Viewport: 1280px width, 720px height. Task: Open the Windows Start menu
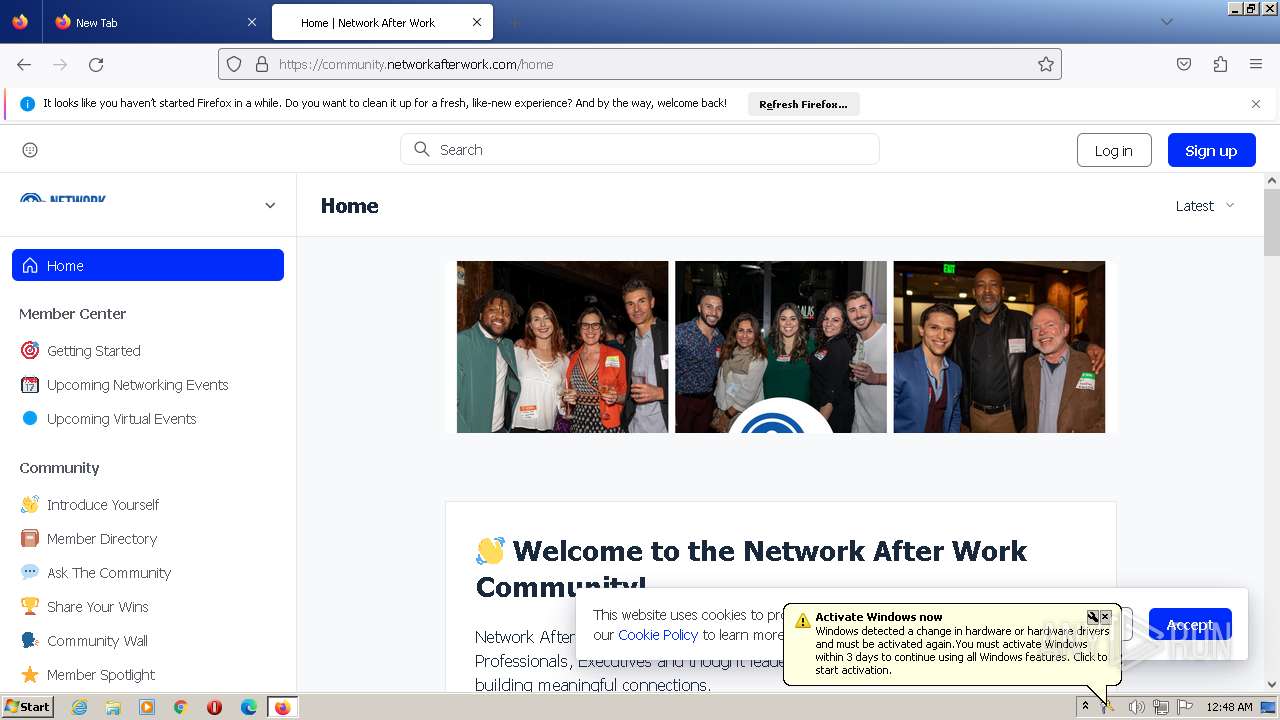27,707
